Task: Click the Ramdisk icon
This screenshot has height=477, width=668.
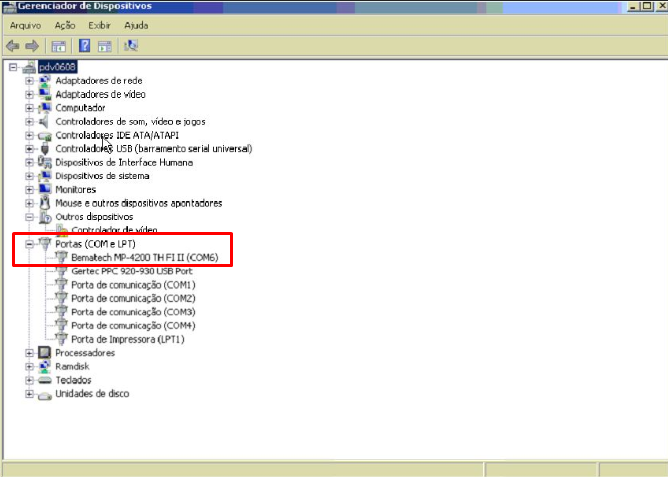Action: tap(45, 366)
